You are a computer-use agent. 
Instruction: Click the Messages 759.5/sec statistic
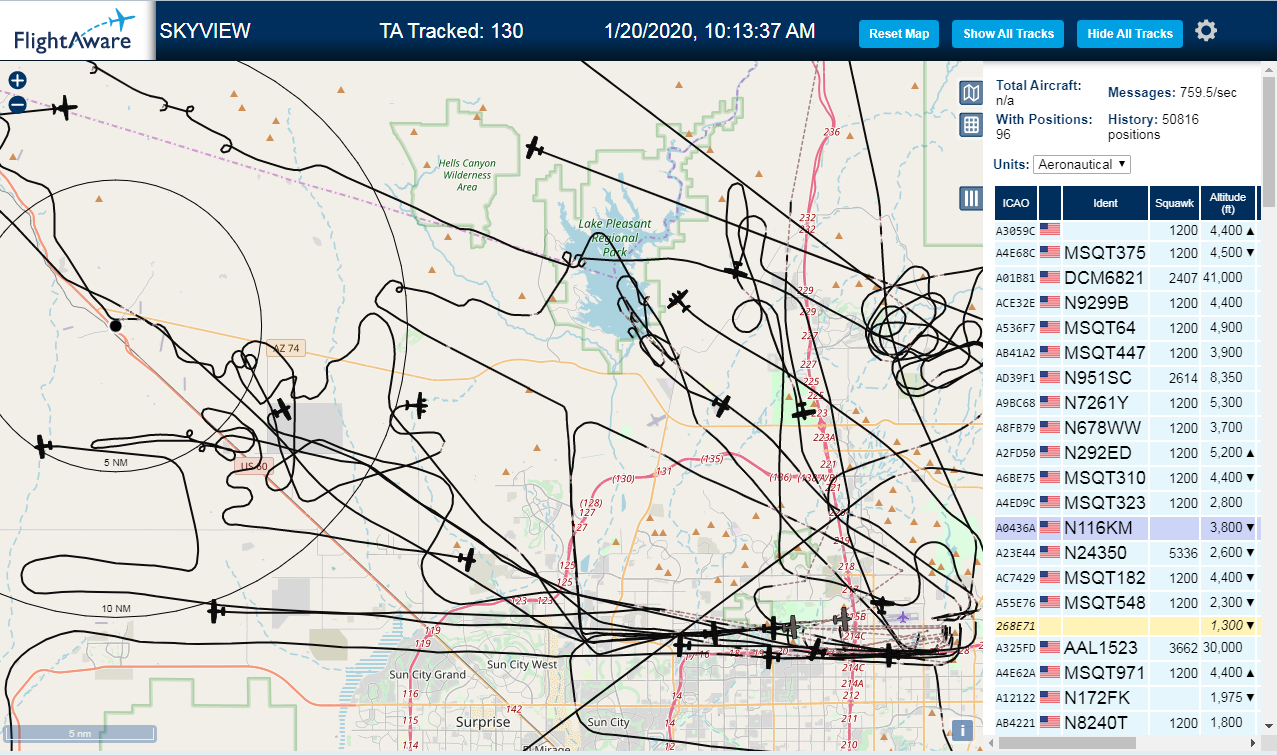[x=1172, y=93]
